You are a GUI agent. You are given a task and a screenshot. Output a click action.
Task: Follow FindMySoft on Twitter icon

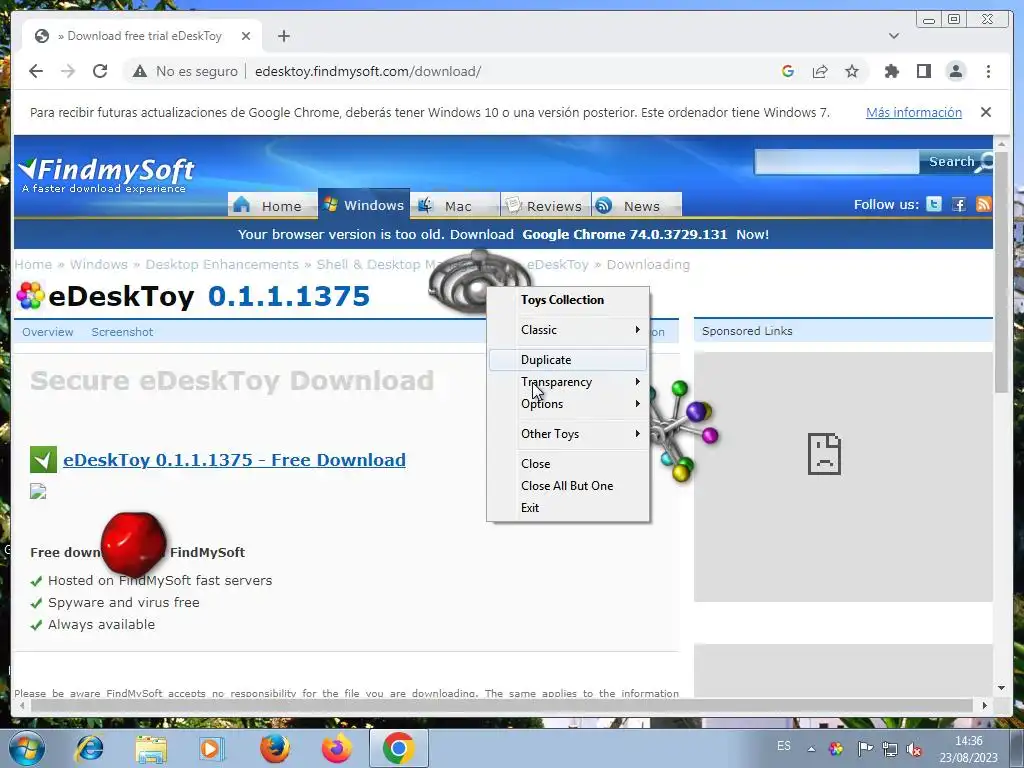tap(934, 204)
